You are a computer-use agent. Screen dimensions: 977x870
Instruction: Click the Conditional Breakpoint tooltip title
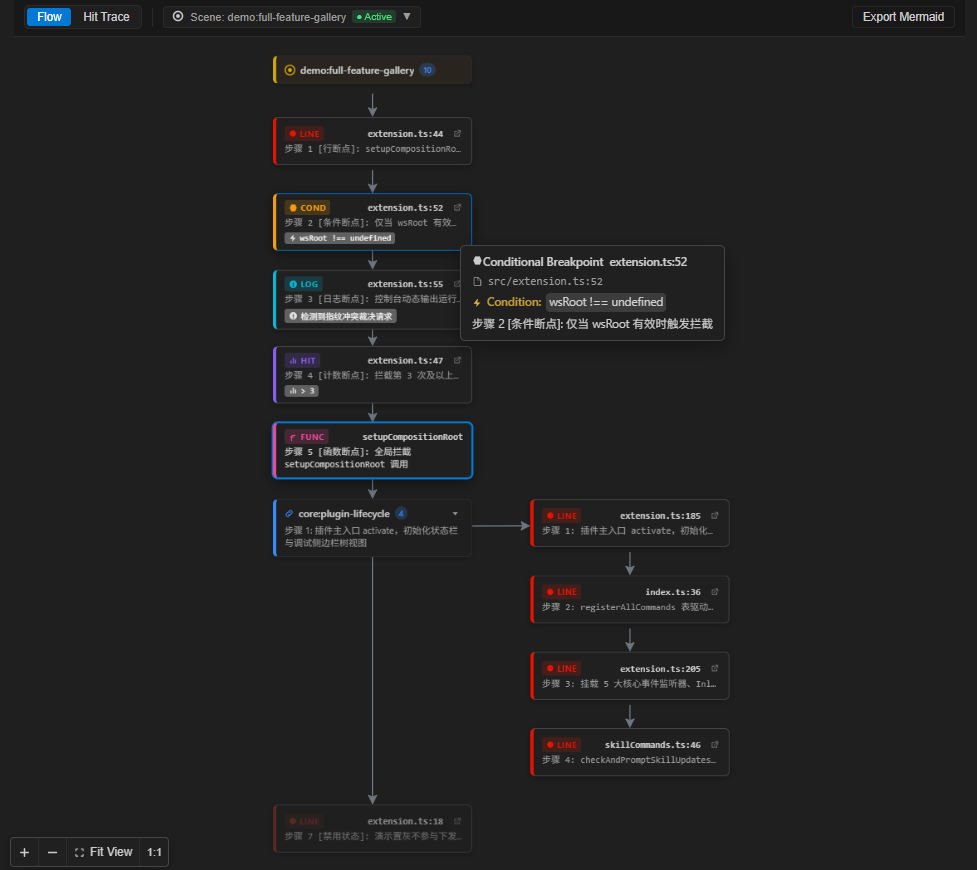tap(543, 262)
